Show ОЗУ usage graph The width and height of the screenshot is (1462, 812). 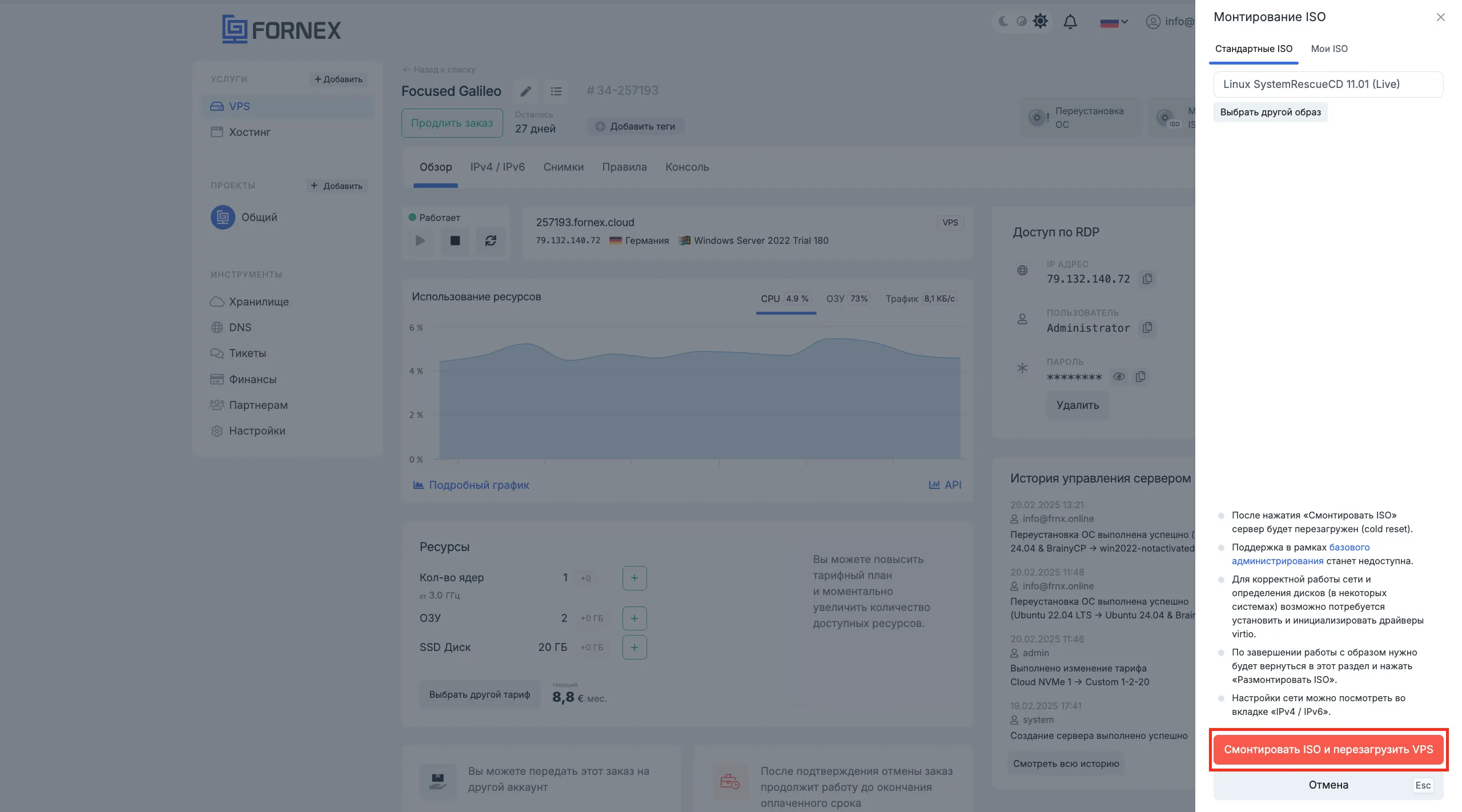(x=848, y=299)
